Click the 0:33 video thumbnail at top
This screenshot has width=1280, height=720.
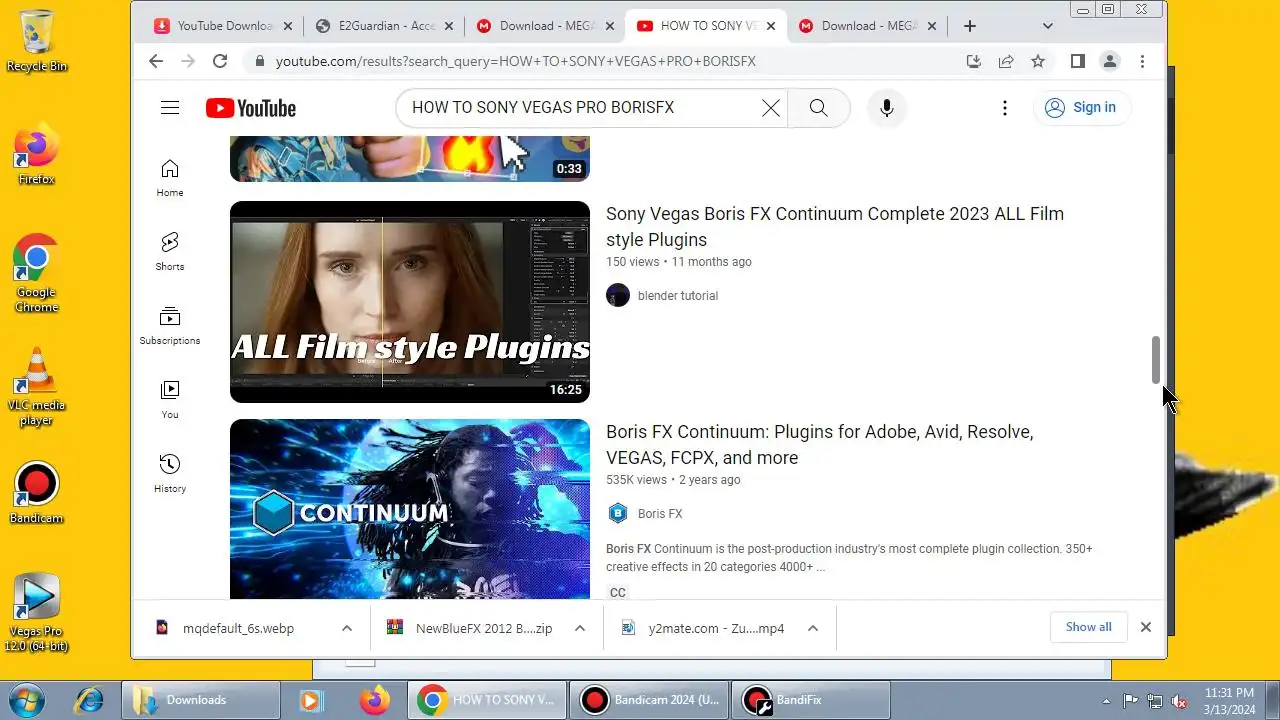410,159
